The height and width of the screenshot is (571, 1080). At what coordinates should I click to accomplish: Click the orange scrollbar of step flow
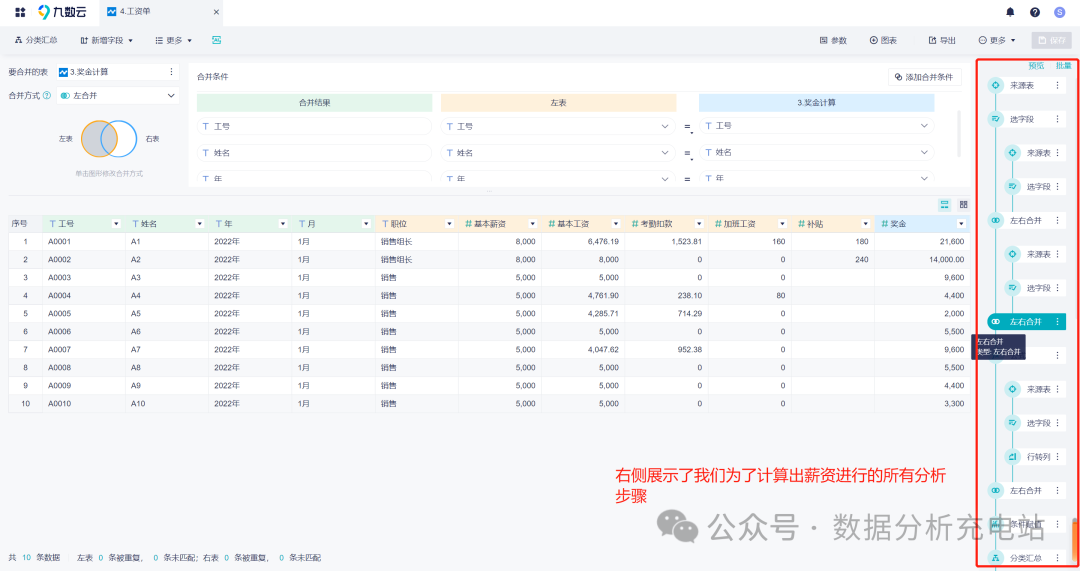click(1075, 541)
